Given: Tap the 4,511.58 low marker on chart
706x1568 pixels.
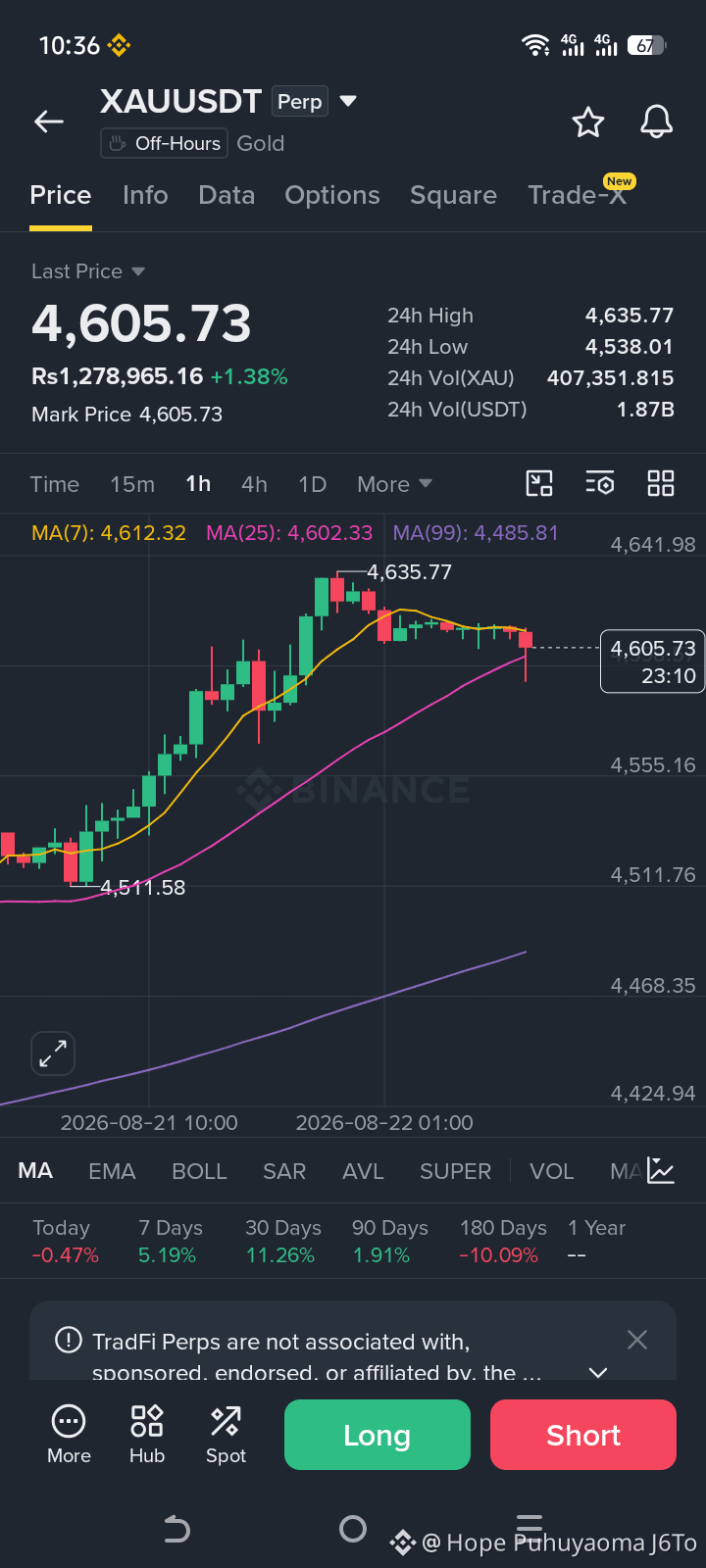Looking at the screenshot, I should click(x=142, y=887).
